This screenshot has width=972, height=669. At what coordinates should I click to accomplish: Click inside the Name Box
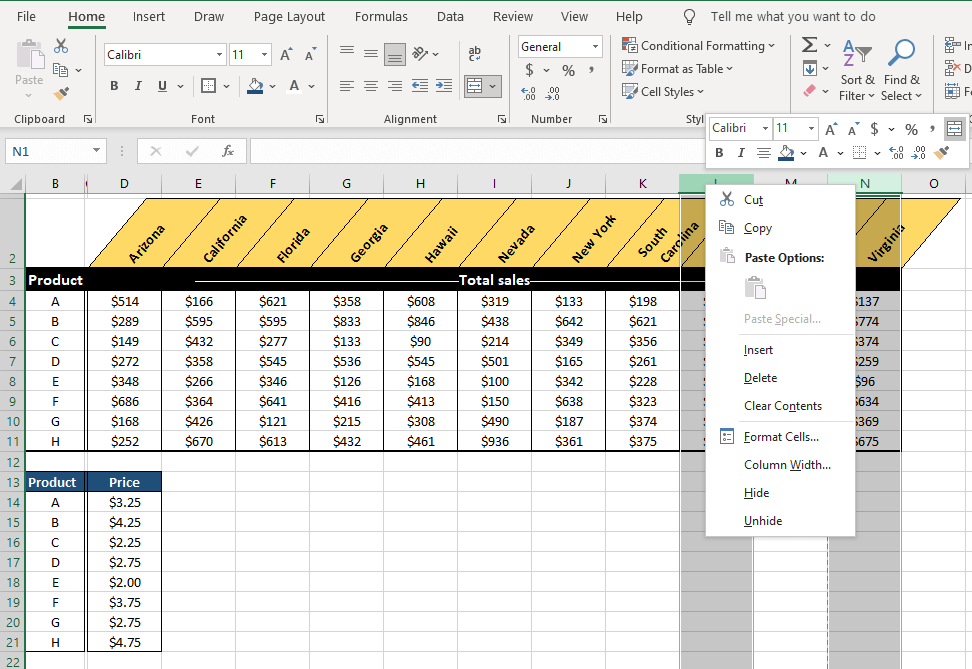(45, 150)
